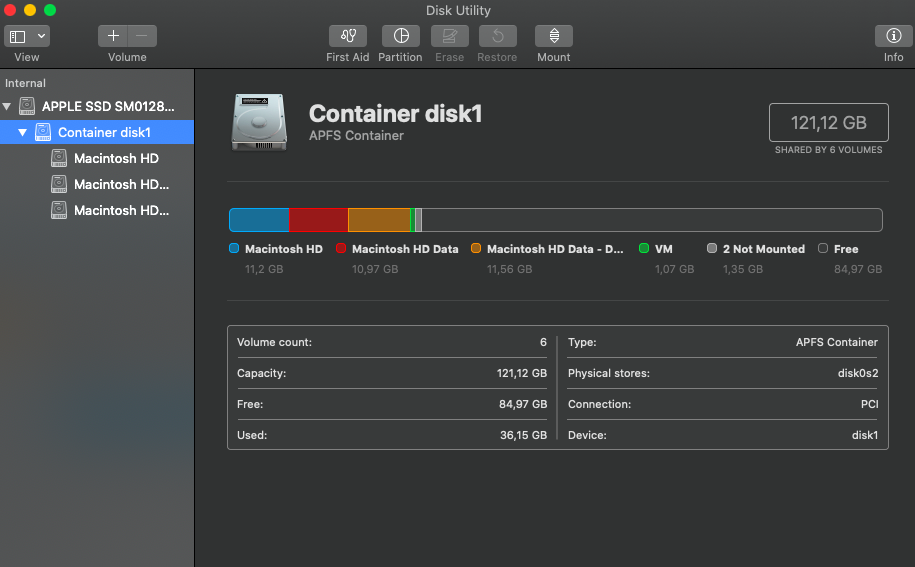Click the Container disk1 title heading

396,114
